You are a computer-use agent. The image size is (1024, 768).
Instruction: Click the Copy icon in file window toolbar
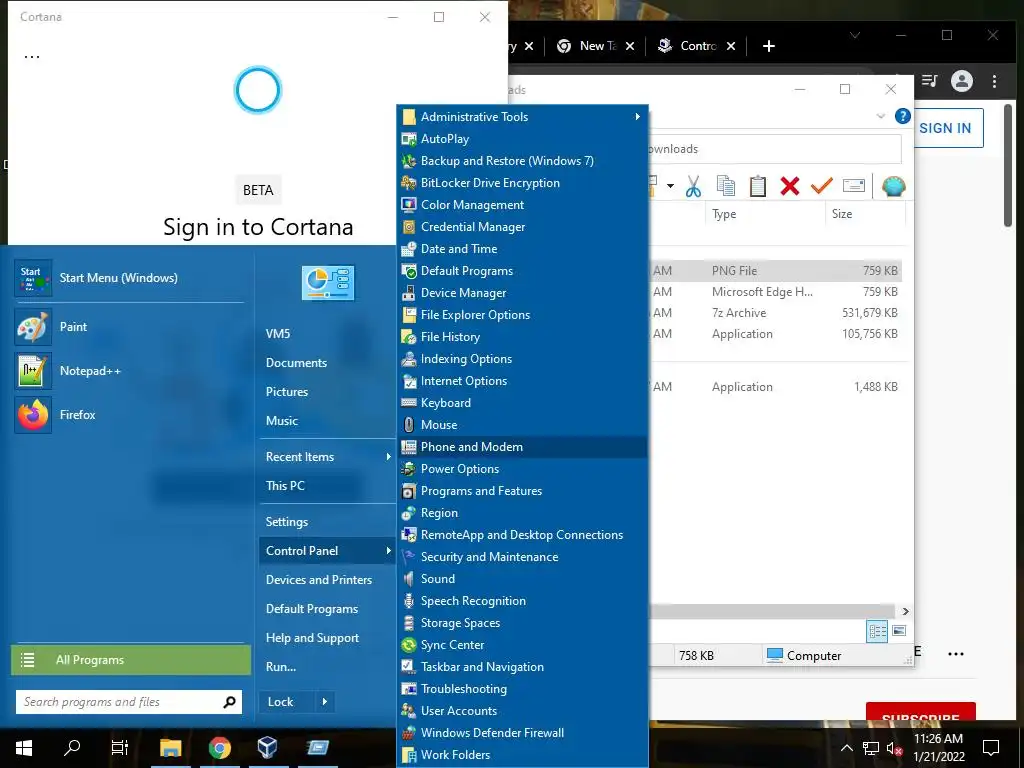pos(726,186)
